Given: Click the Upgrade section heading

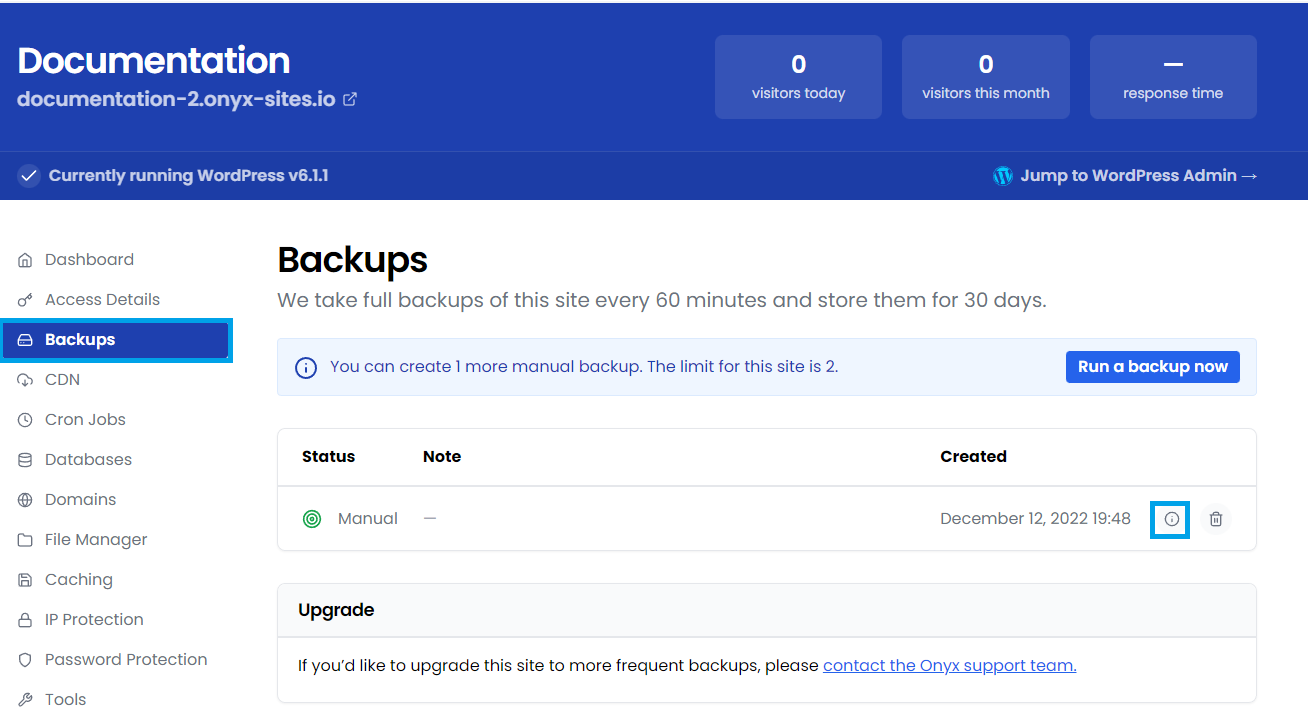Looking at the screenshot, I should 336,610.
